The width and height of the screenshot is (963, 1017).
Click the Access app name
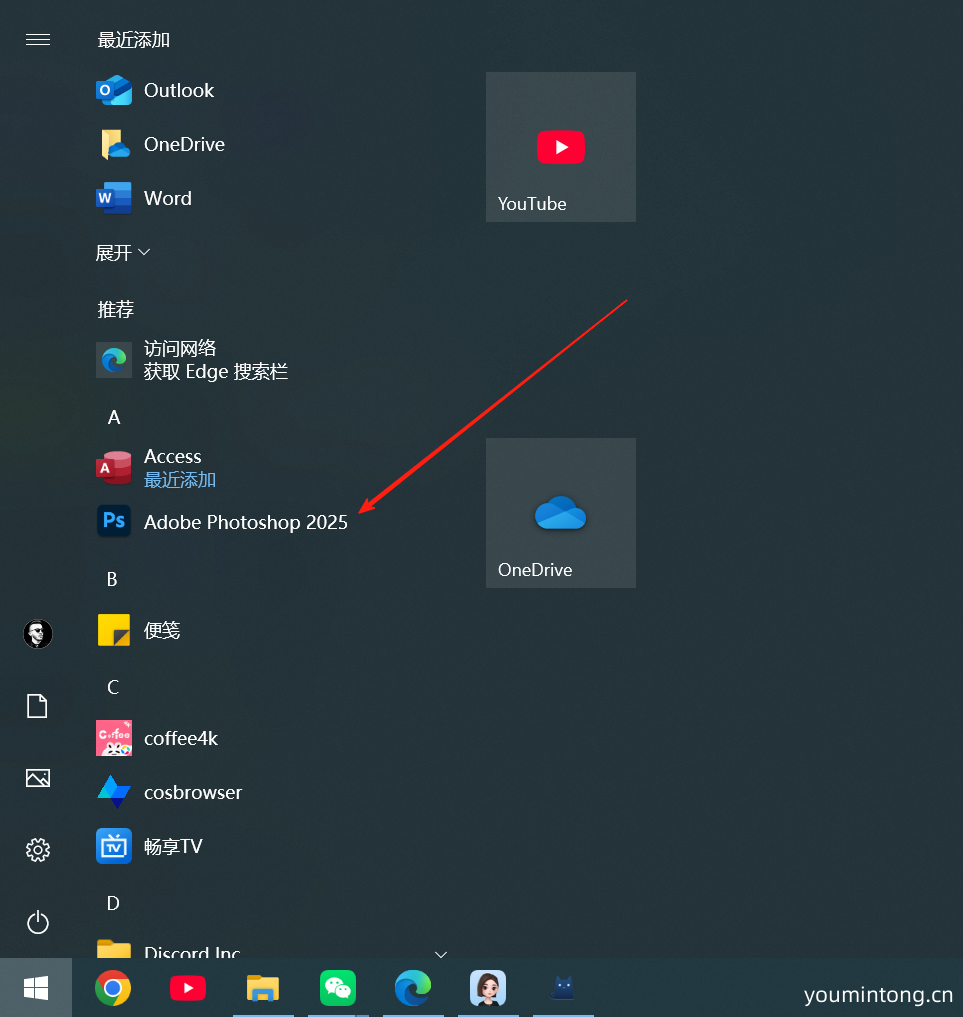[172, 457]
